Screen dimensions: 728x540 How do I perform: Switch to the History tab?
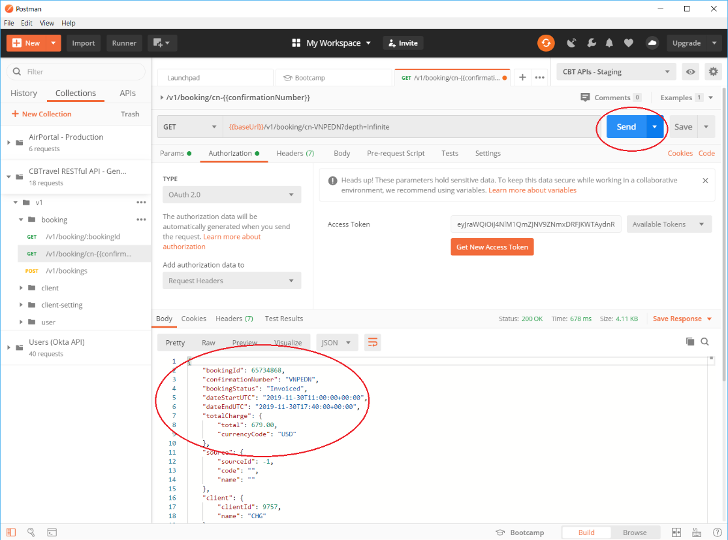tap(24, 93)
